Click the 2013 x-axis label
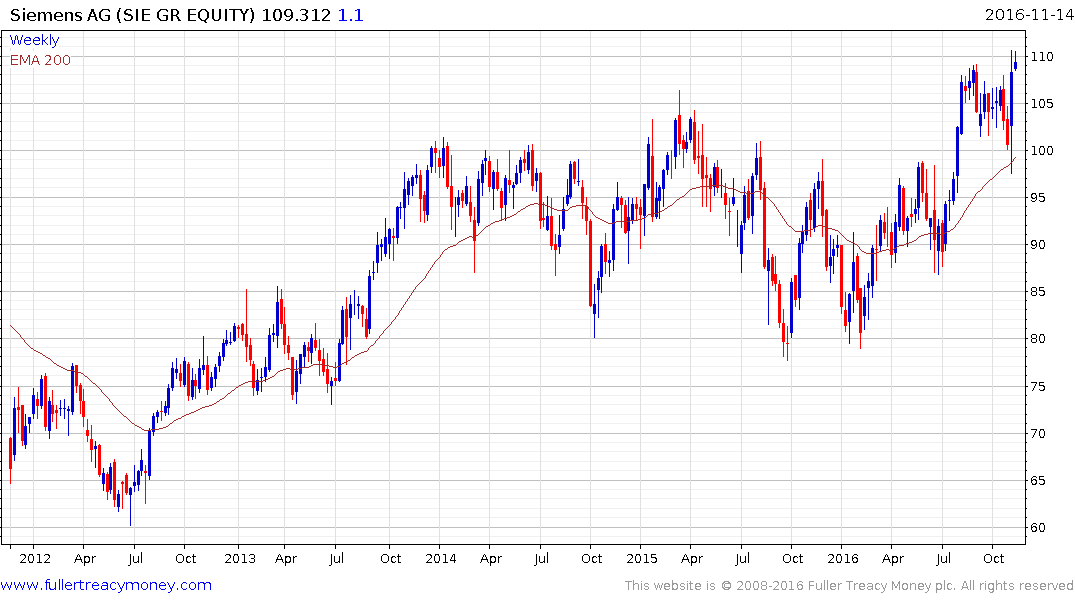 point(240,558)
